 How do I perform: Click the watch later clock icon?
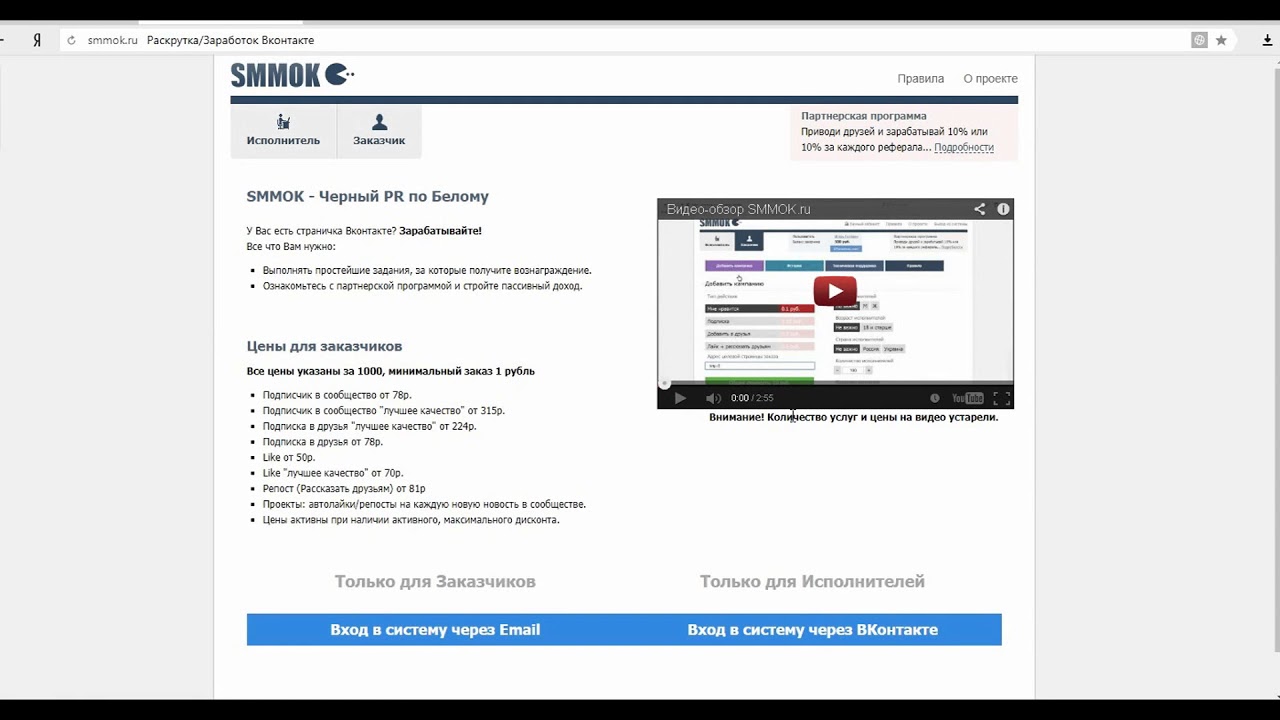click(935, 398)
